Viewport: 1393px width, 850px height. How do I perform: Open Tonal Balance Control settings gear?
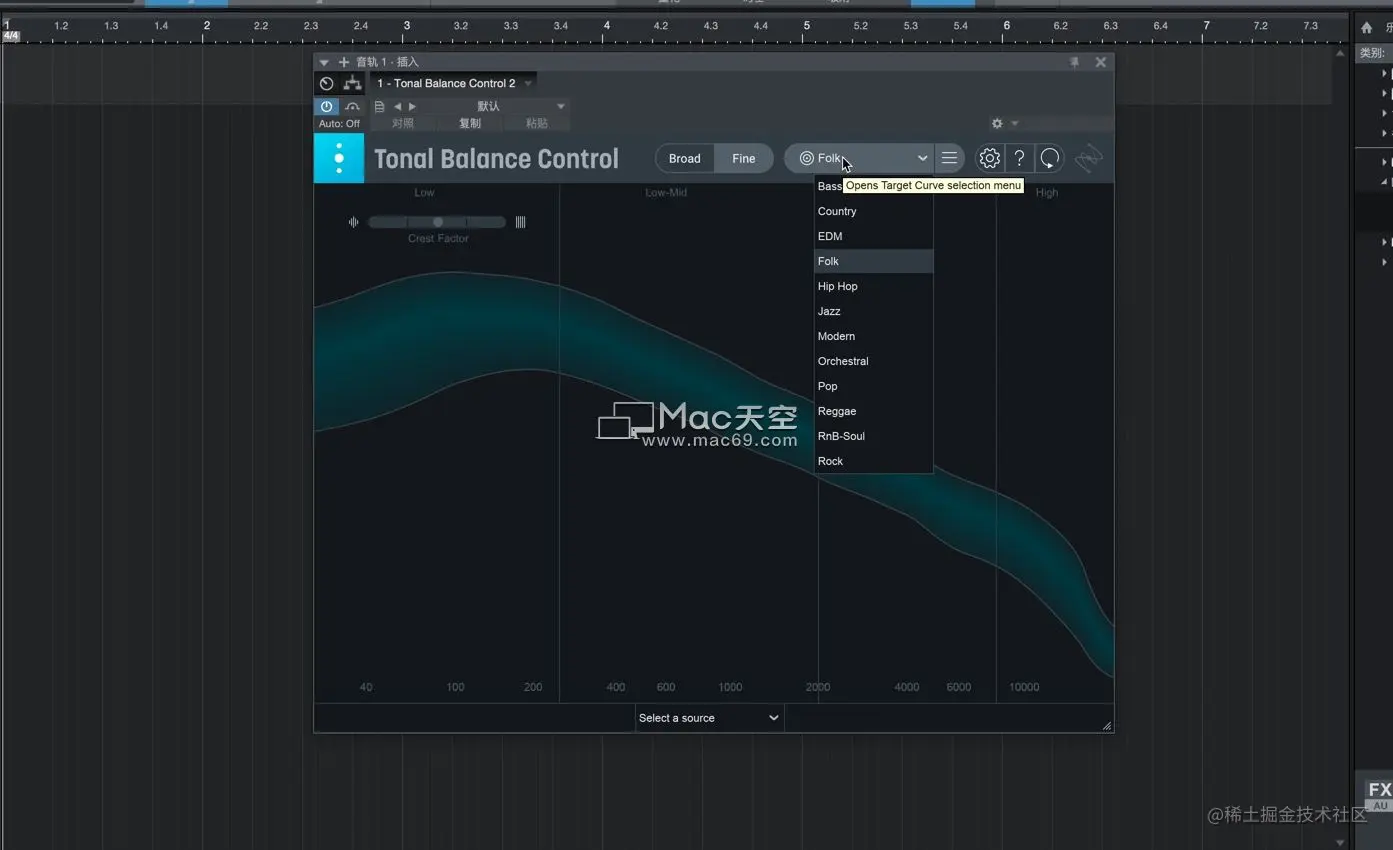coord(989,158)
